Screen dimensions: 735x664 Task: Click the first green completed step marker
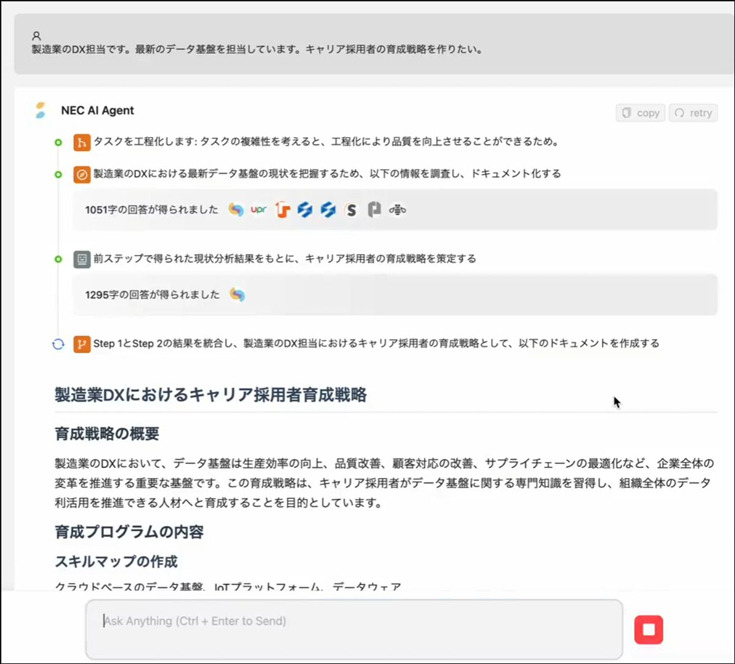[58, 143]
